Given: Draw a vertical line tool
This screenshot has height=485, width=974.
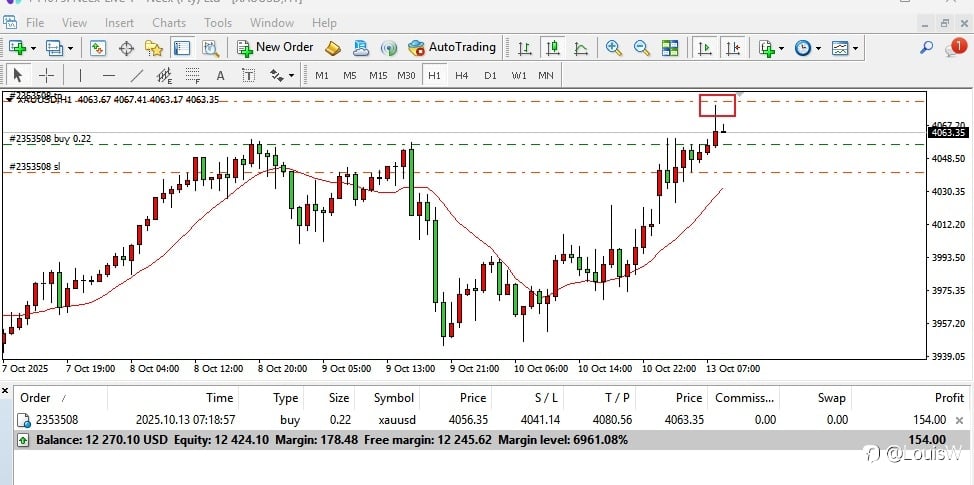Looking at the screenshot, I should [x=80, y=76].
